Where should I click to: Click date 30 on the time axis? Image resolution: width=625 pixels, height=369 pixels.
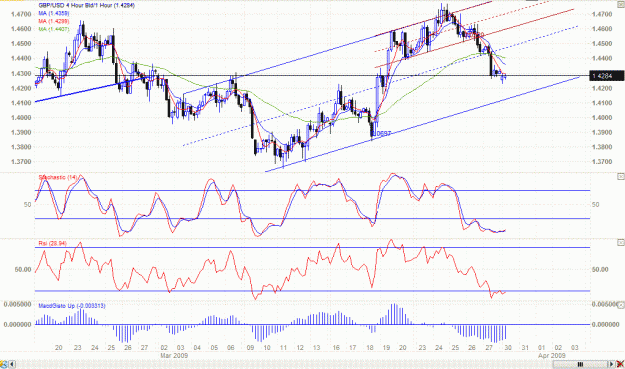pos(508,347)
